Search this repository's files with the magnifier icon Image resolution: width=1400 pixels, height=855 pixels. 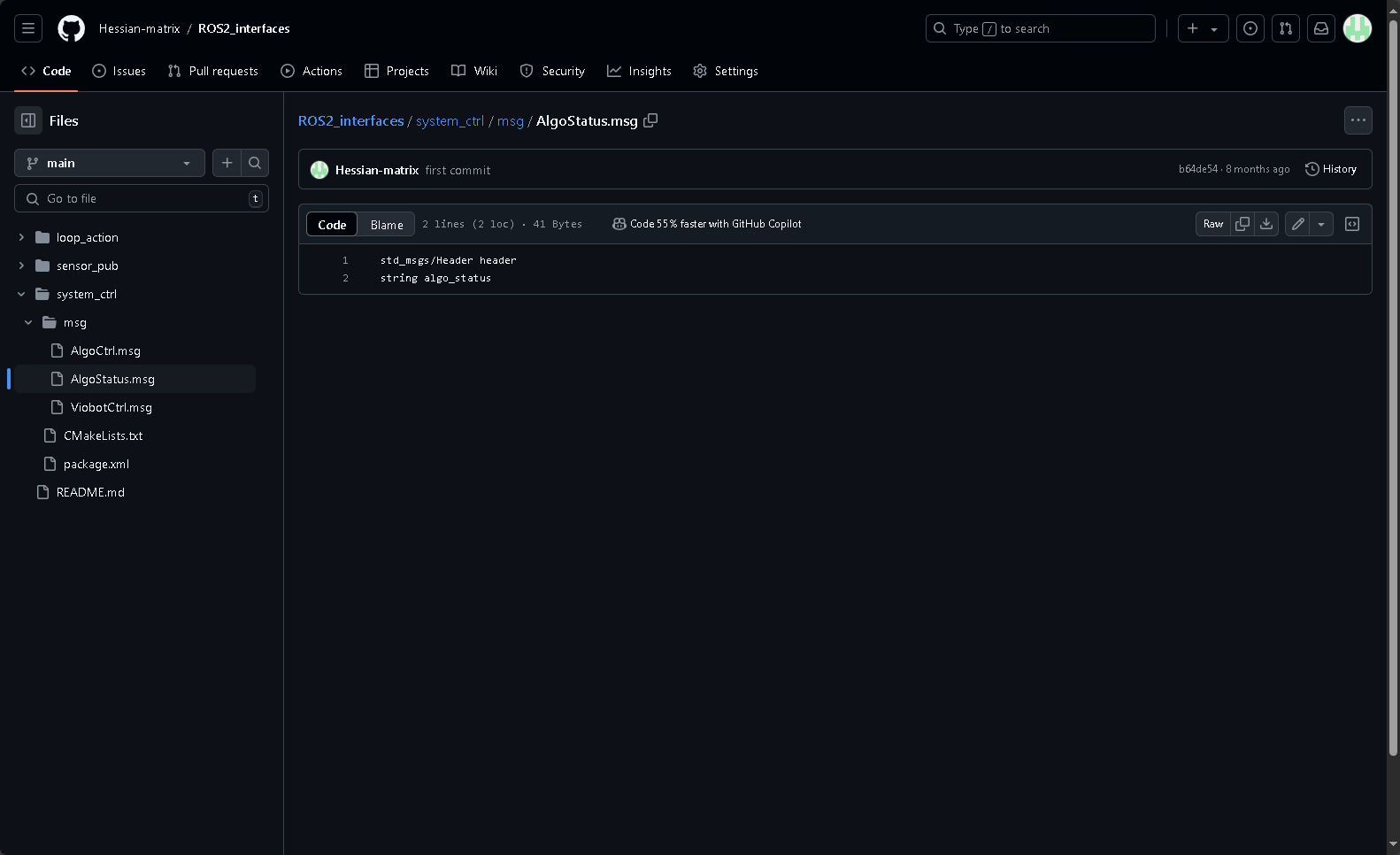(255, 163)
